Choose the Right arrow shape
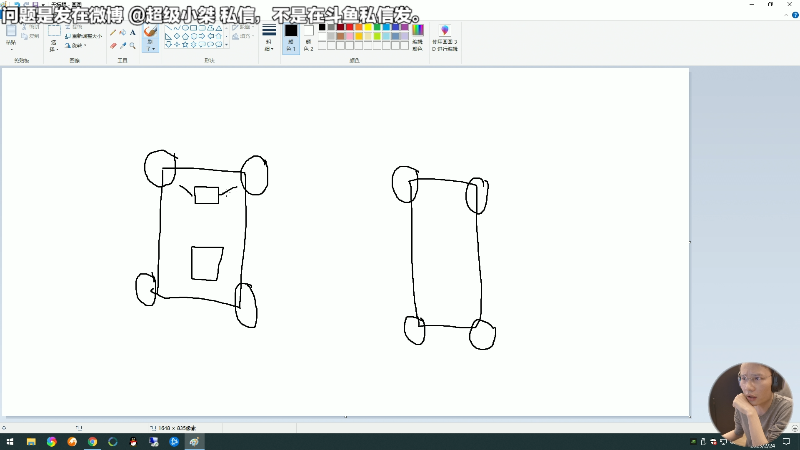 [x=202, y=36]
